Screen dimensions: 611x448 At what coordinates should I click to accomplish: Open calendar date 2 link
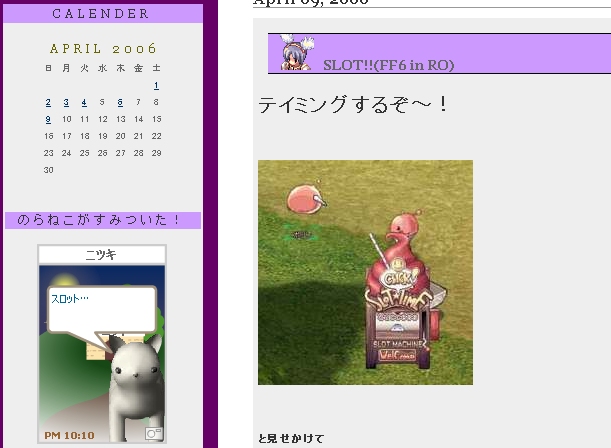[48, 102]
